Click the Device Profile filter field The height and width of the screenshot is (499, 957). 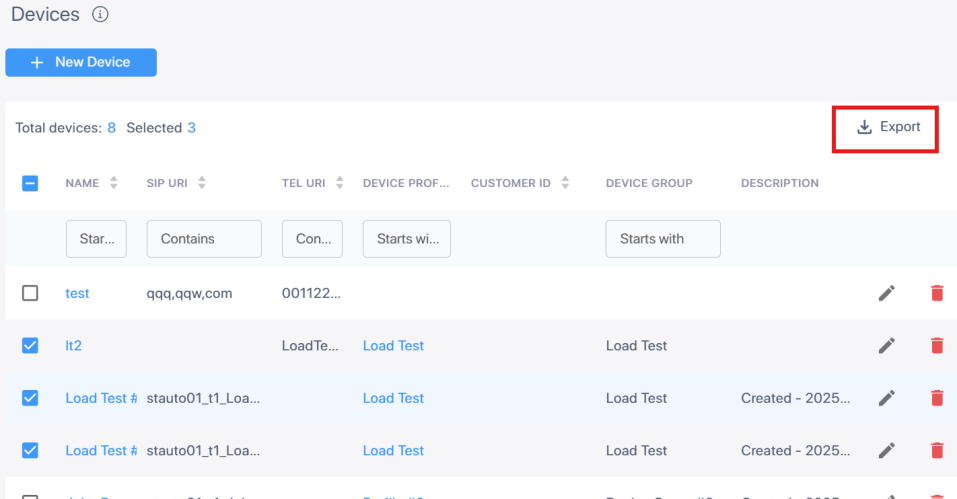point(406,239)
